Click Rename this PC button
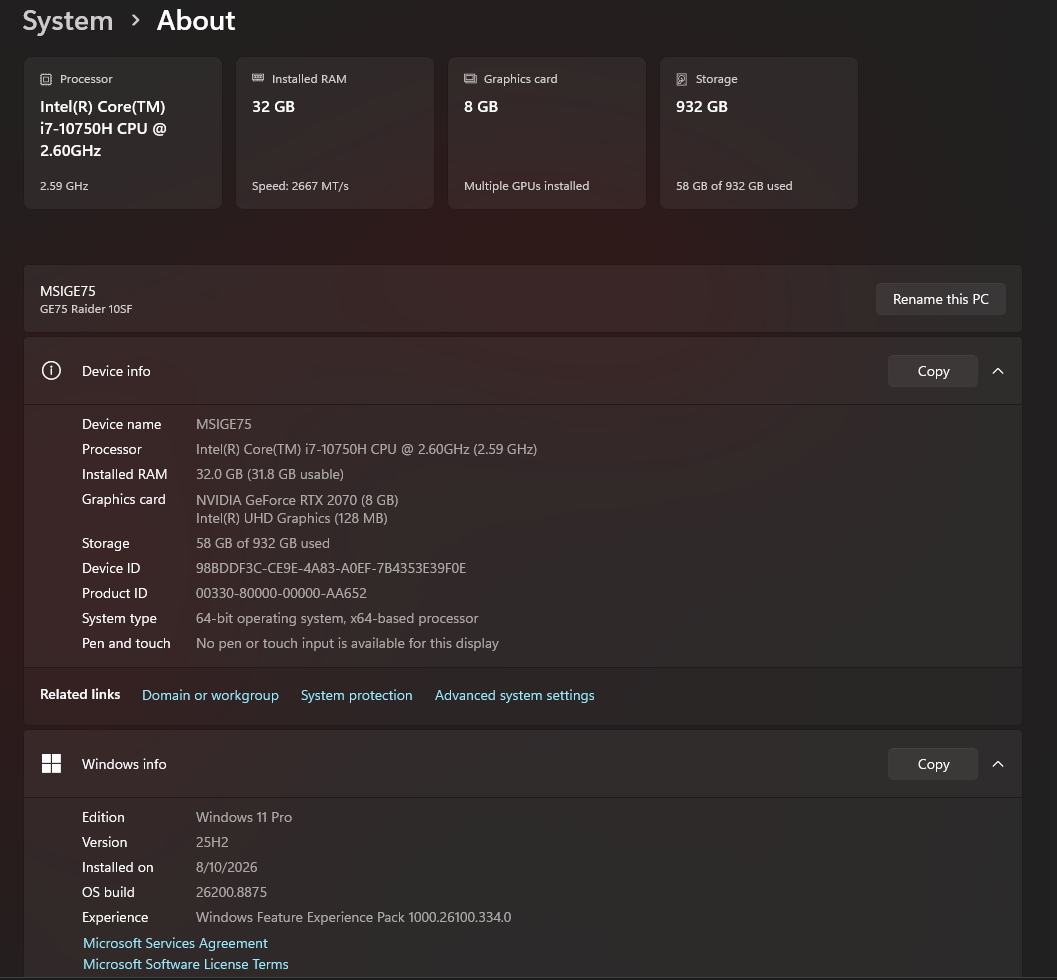Viewport: 1057px width, 980px height. coord(940,299)
